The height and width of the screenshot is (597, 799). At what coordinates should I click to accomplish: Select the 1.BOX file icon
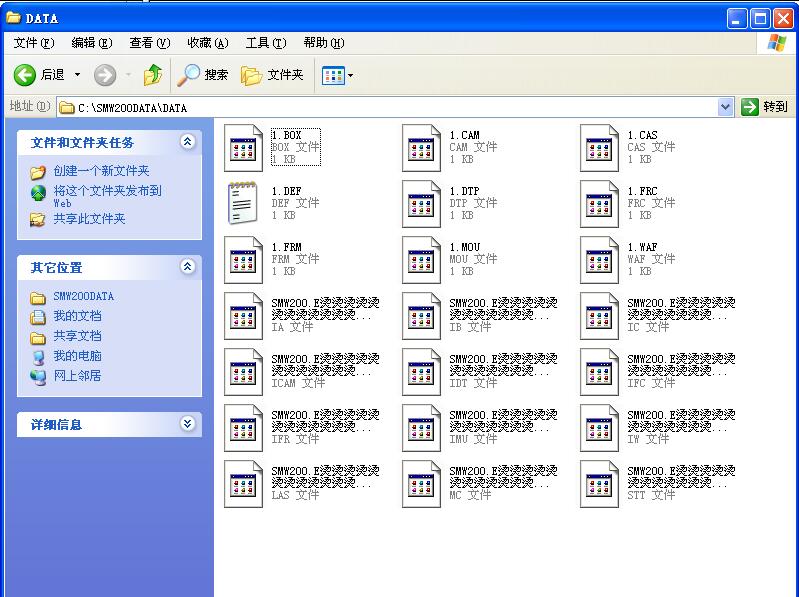[x=243, y=148]
